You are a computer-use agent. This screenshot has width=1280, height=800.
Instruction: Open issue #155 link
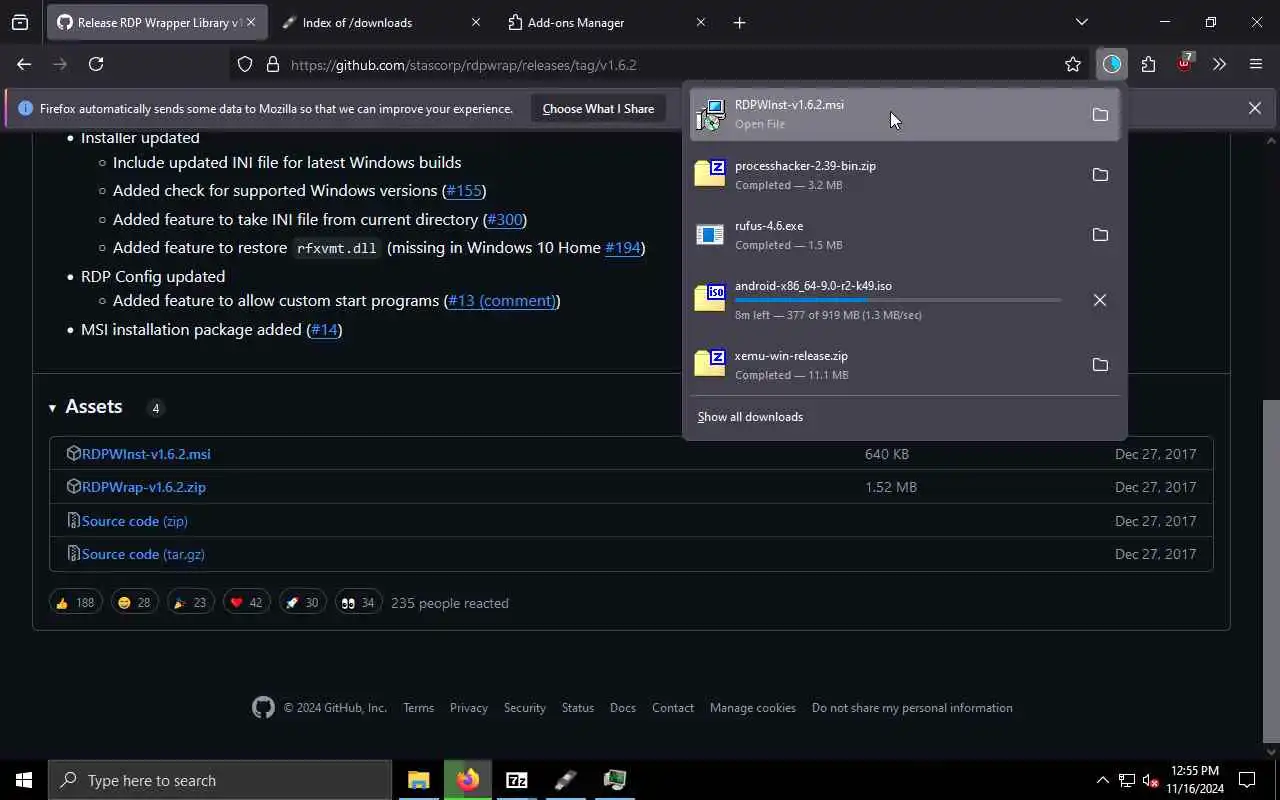(x=464, y=190)
